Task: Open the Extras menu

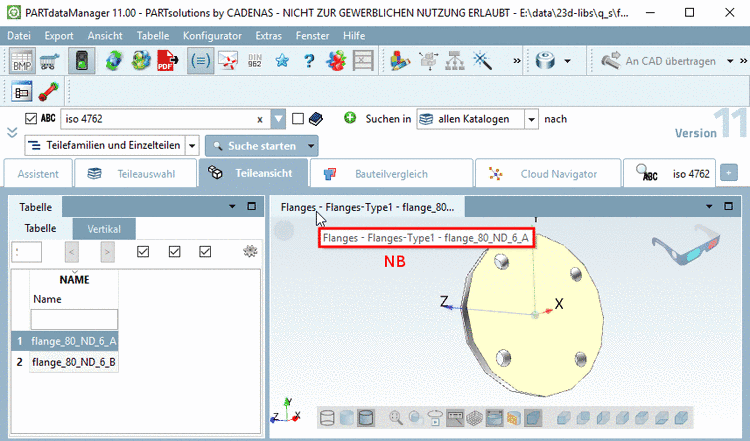Action: (268, 36)
